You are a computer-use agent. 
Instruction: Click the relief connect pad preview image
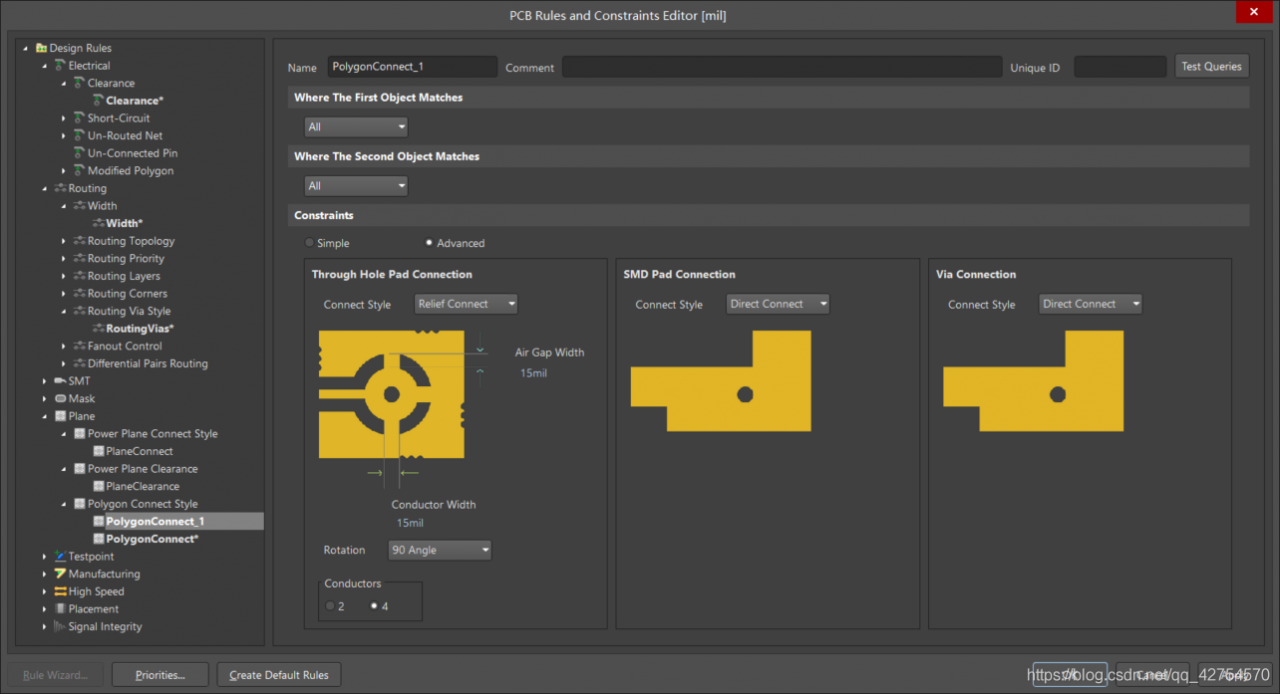[x=392, y=394]
